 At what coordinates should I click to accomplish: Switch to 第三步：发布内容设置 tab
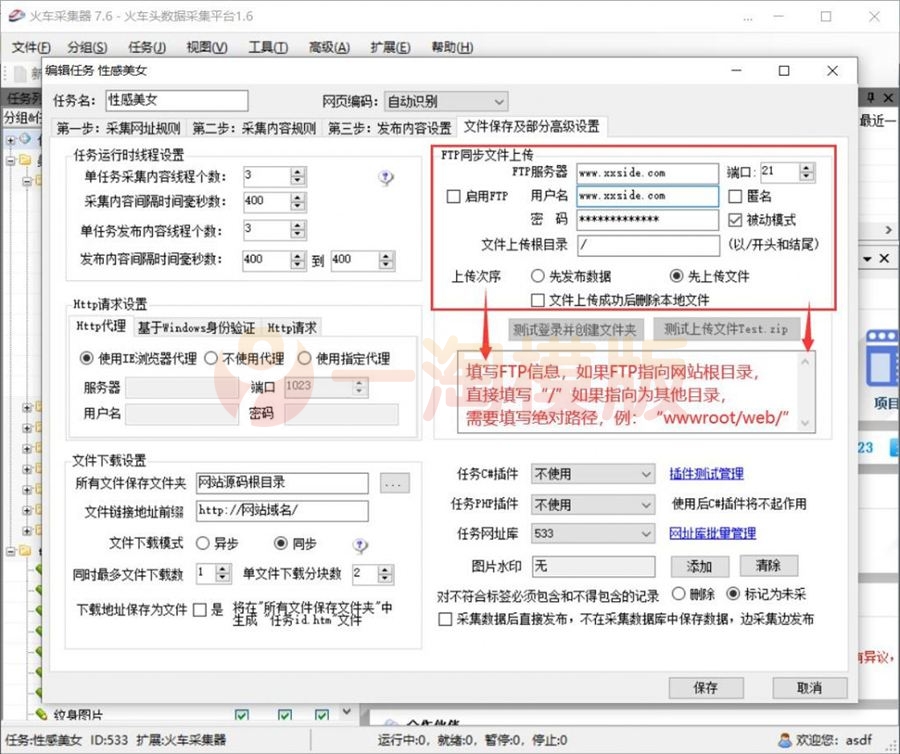pyautogui.click(x=389, y=128)
